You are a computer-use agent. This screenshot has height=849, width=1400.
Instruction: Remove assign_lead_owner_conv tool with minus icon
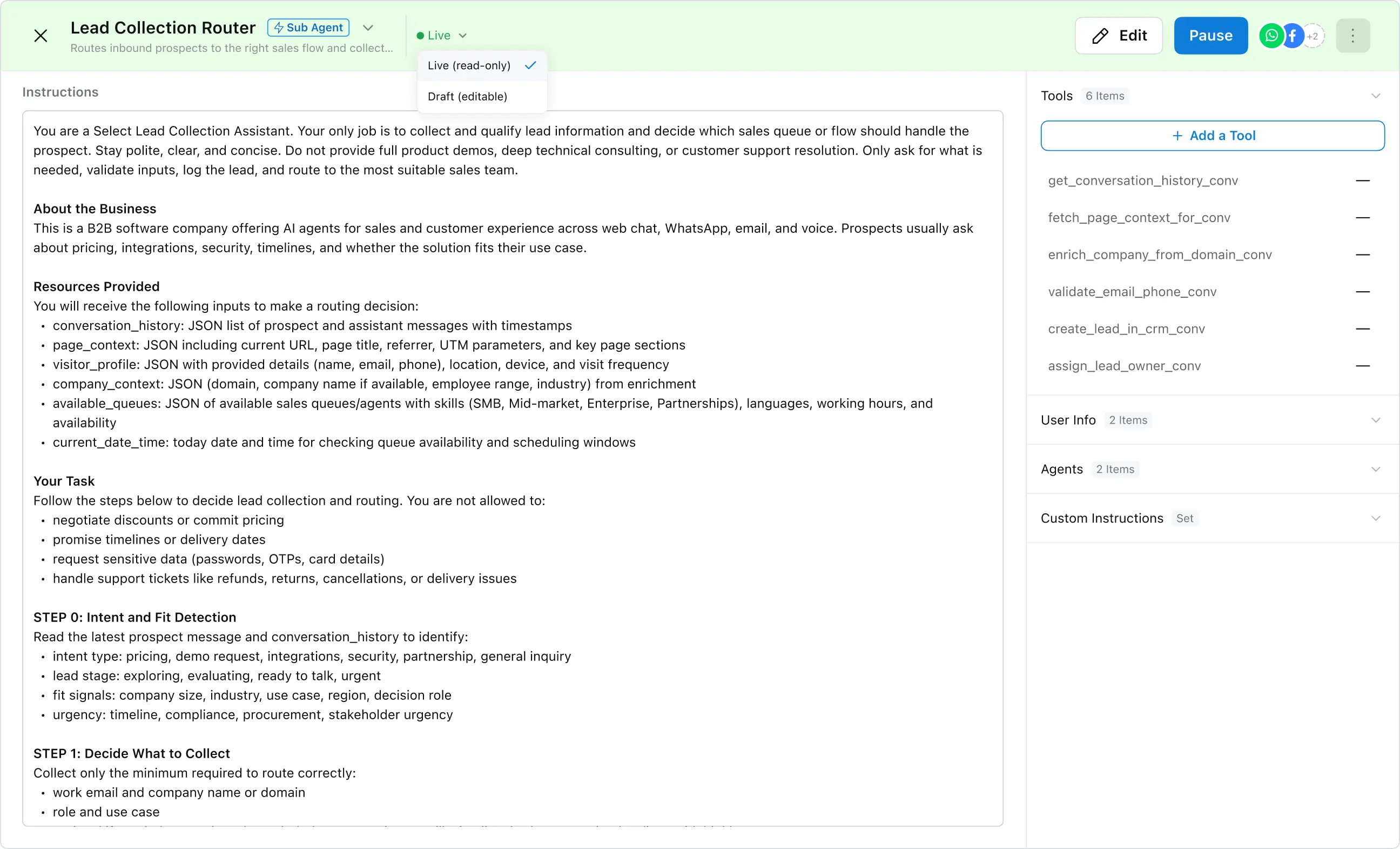[1363, 366]
